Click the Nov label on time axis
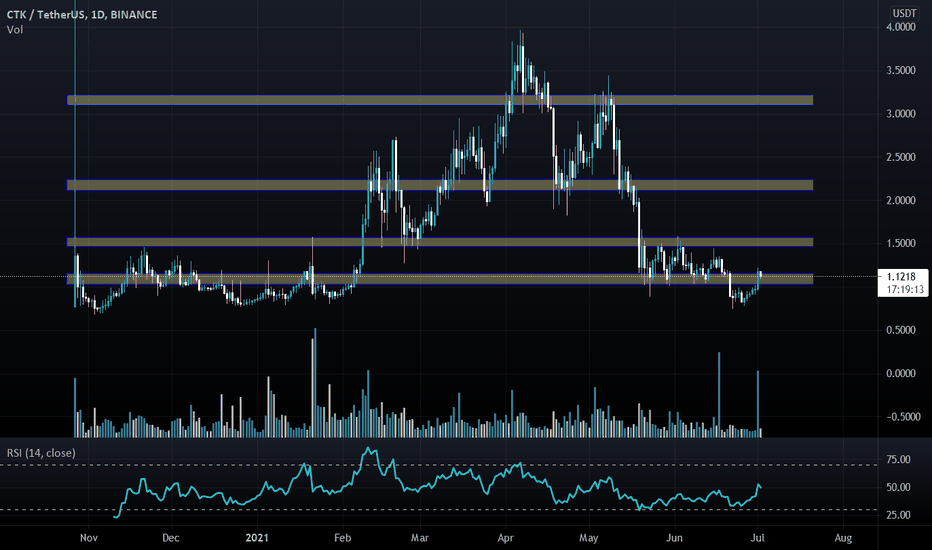 click(x=89, y=538)
